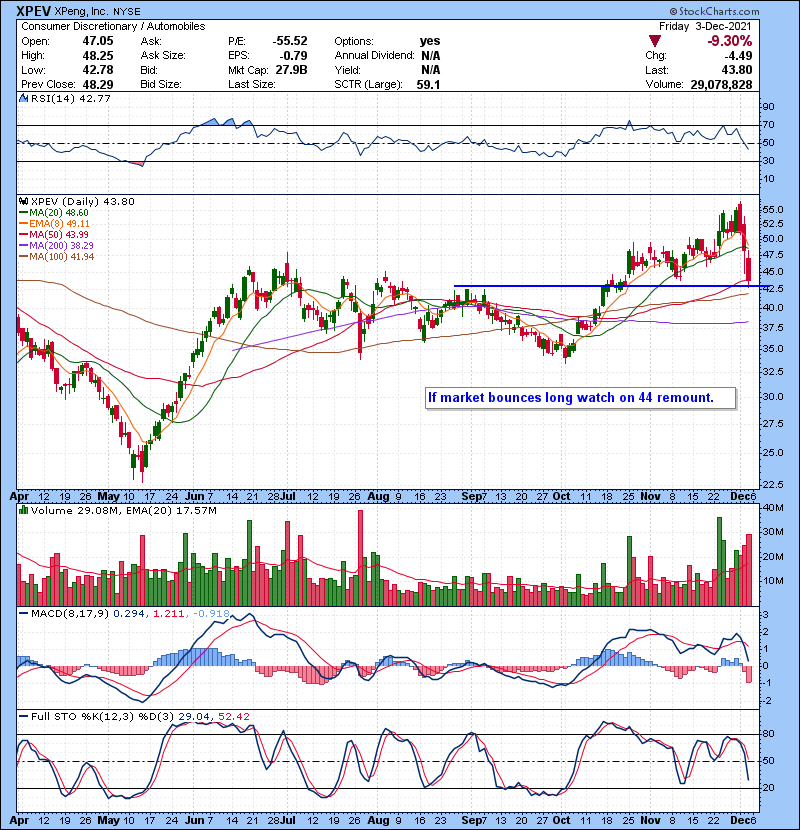Click the percent change -9.30%

click(x=730, y=41)
